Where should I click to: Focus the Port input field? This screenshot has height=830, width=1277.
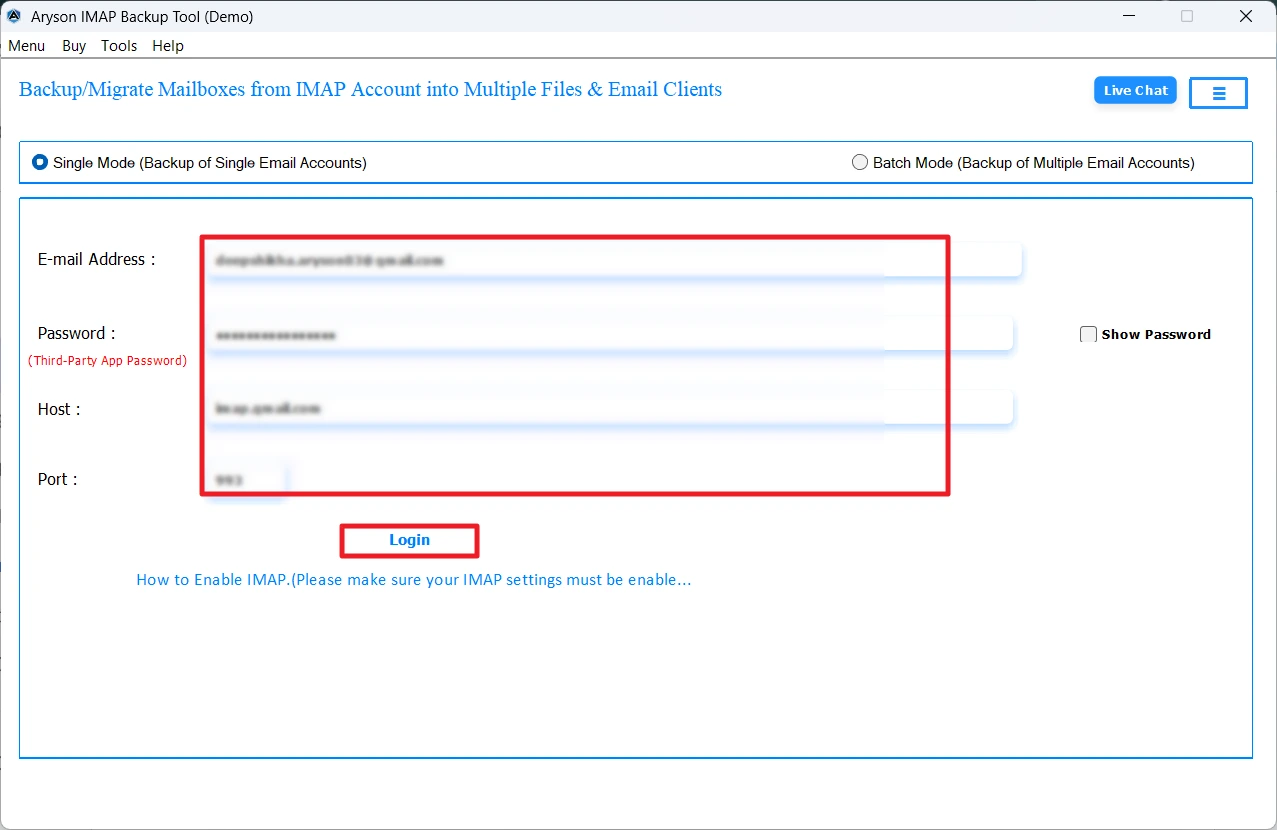pos(246,480)
